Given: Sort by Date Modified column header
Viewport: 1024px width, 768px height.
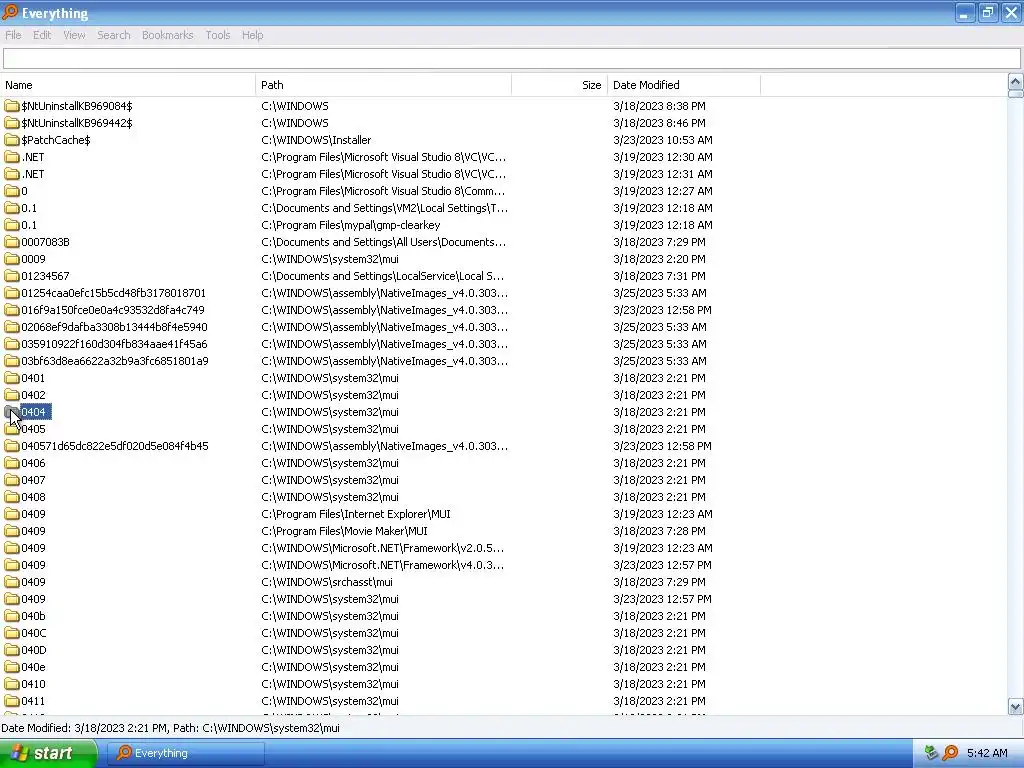Looking at the screenshot, I should [x=684, y=85].
